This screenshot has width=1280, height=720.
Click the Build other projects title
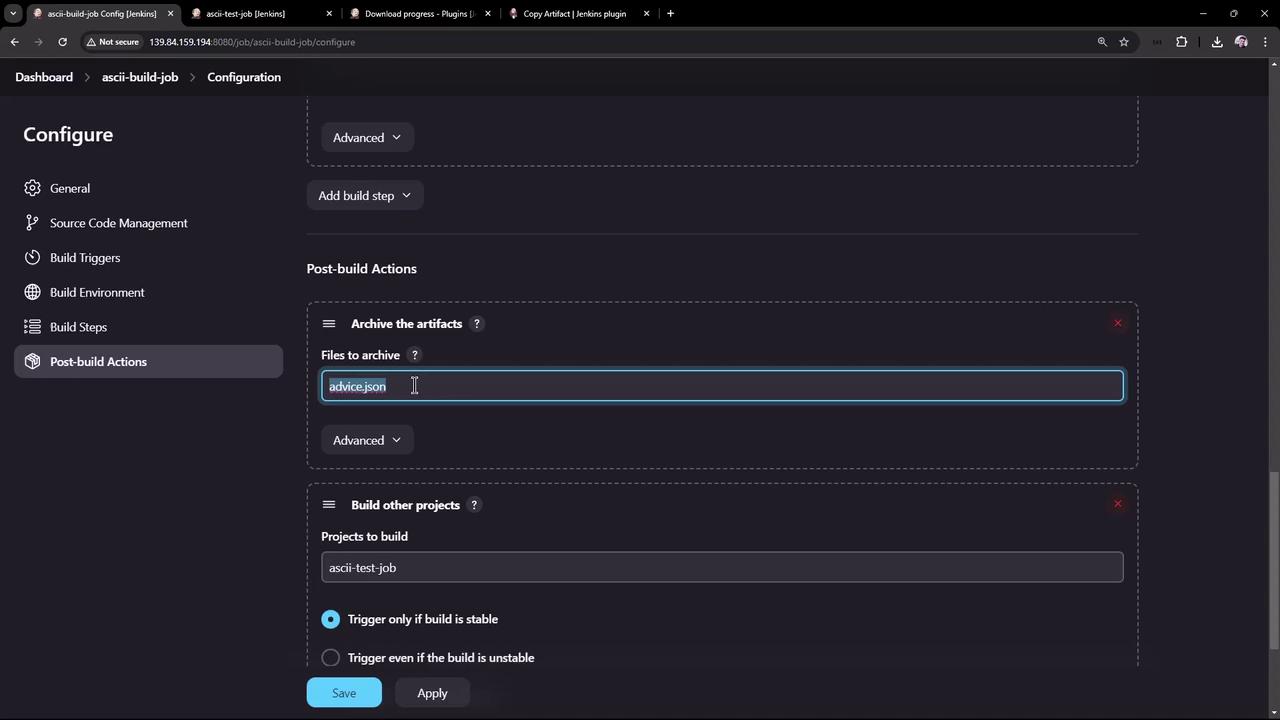pyautogui.click(x=405, y=505)
